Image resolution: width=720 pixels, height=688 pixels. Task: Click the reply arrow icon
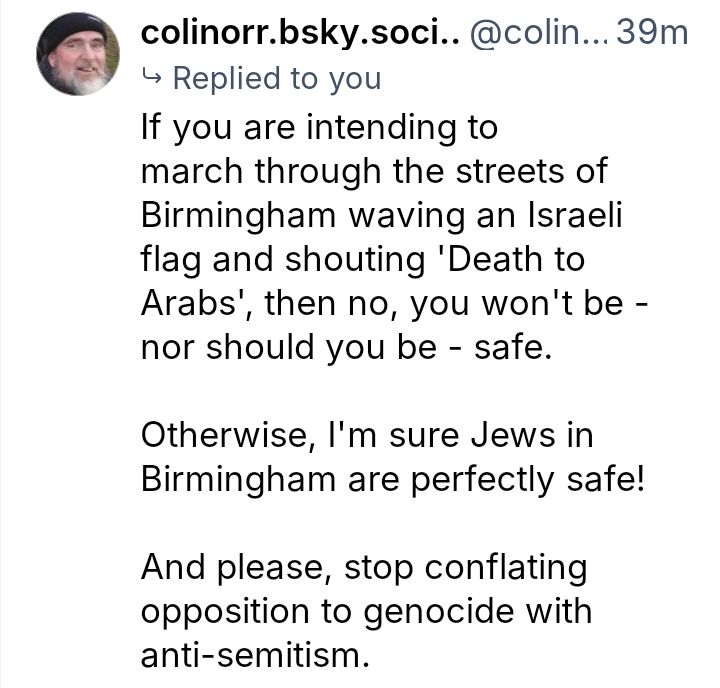153,78
